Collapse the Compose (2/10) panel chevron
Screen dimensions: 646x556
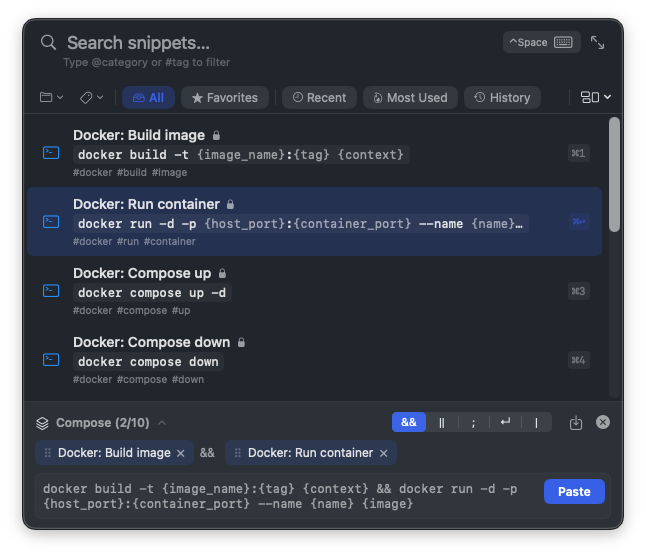coord(162,423)
